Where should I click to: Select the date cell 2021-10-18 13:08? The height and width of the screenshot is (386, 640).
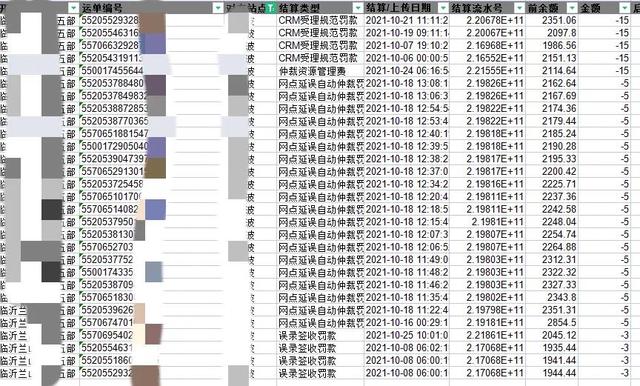tap(407, 84)
